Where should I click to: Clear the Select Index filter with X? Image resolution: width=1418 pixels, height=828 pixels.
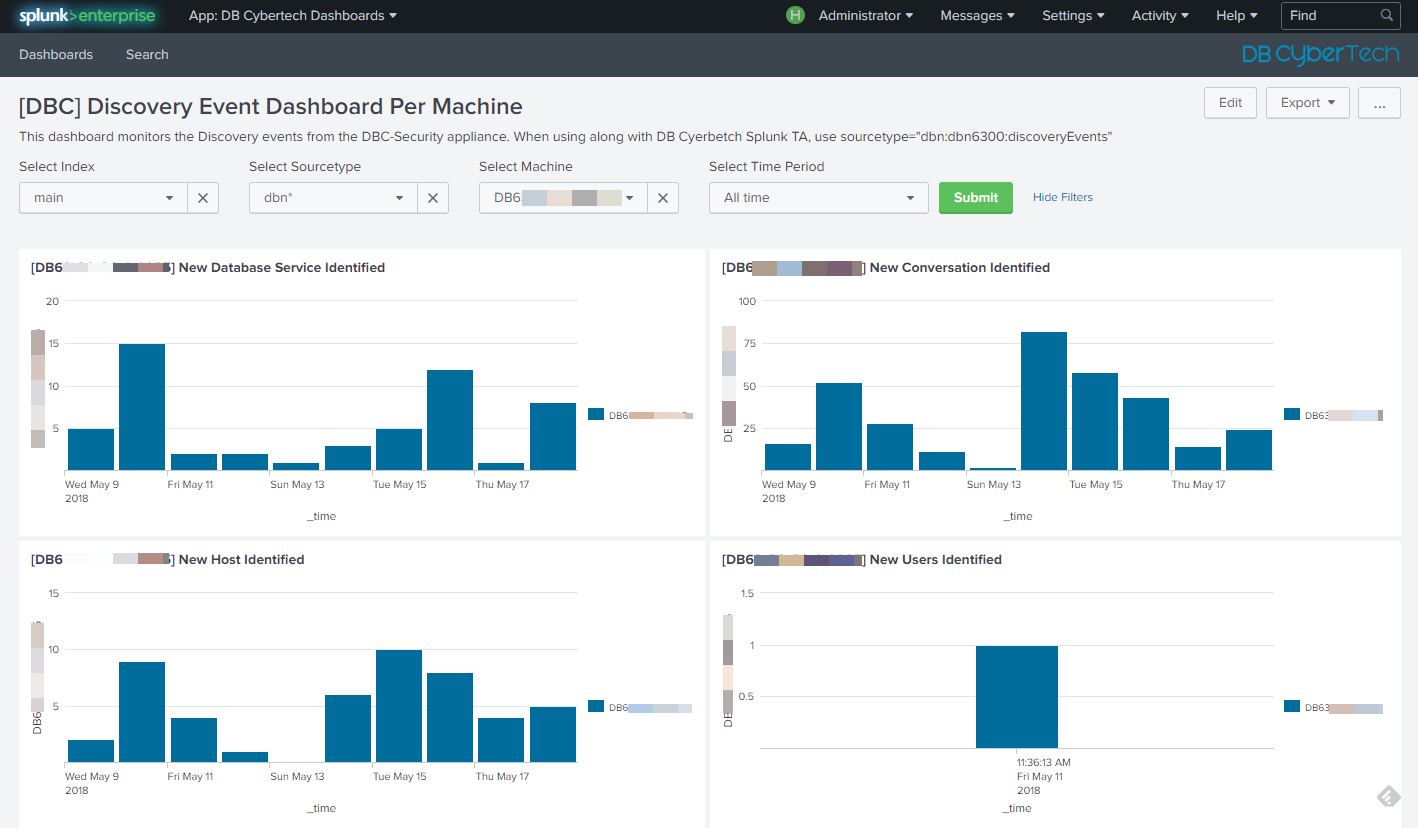point(203,198)
